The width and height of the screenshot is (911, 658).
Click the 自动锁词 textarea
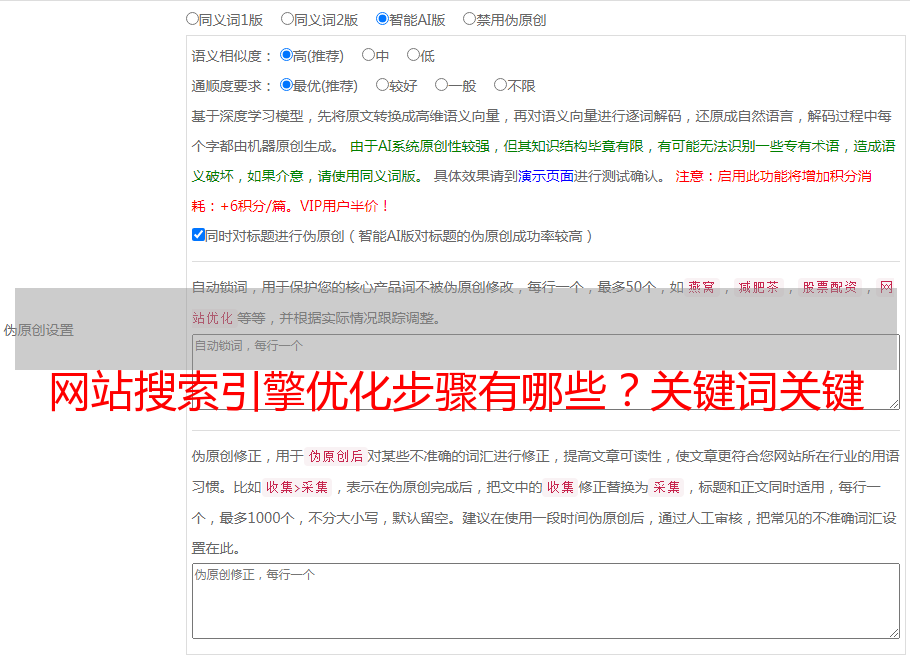[x=546, y=372]
